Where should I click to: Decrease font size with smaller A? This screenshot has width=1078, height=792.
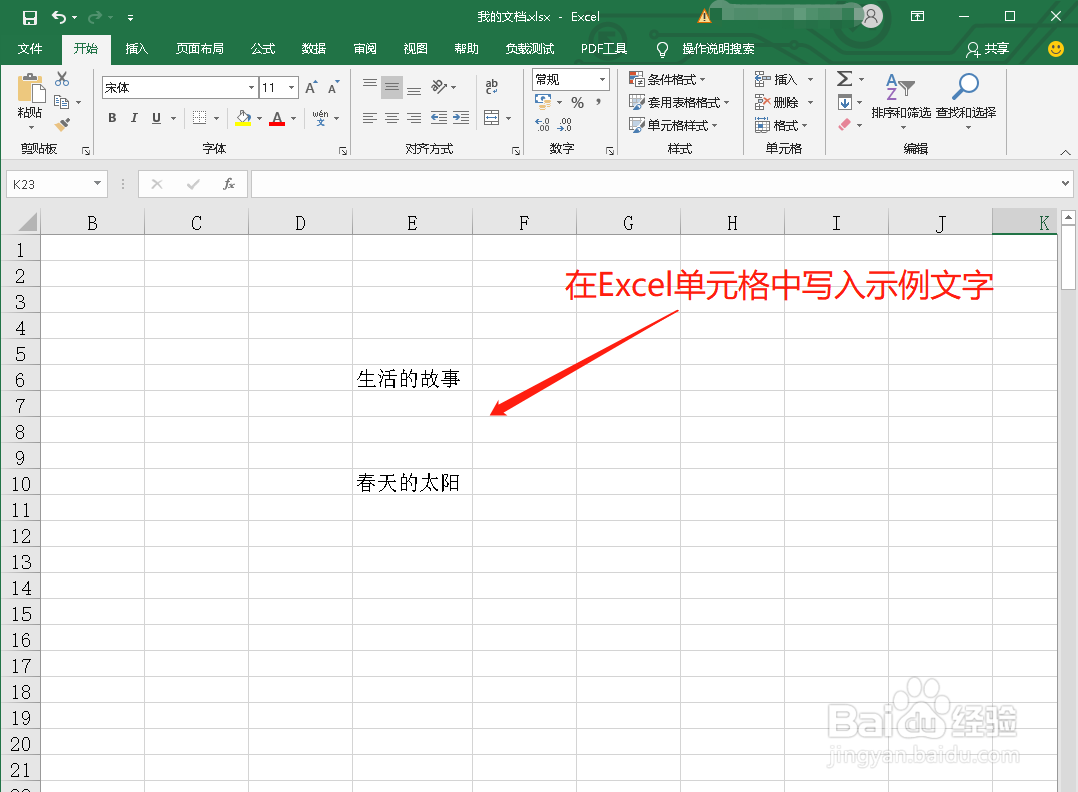(333, 87)
